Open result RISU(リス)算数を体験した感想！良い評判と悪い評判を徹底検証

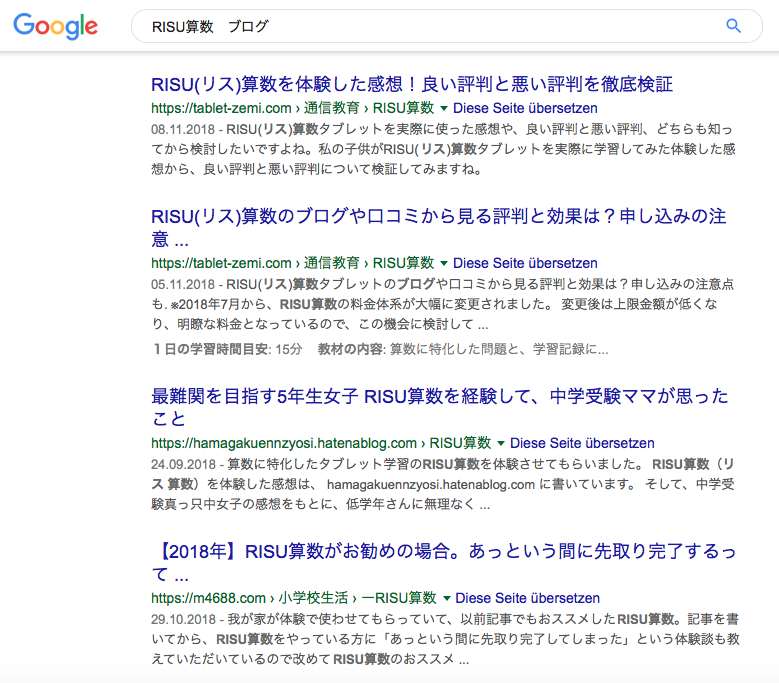pos(411,84)
